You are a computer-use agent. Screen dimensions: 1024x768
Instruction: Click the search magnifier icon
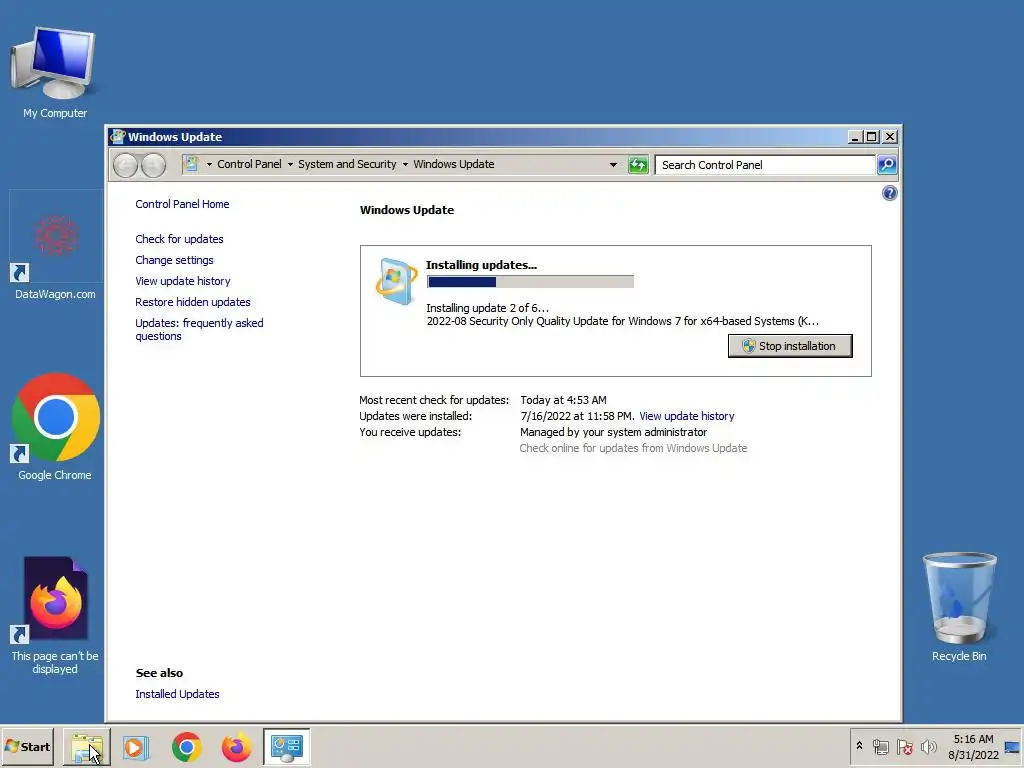click(887, 165)
